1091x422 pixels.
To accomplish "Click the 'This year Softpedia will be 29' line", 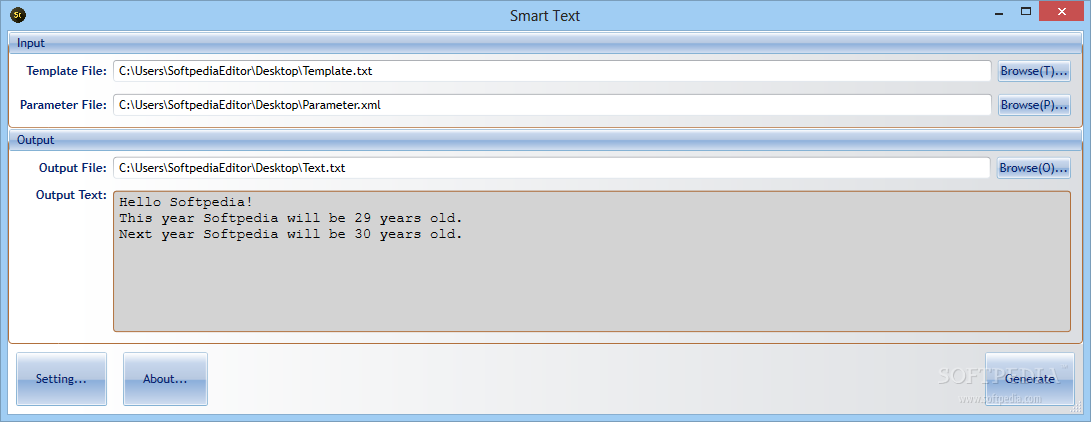I will 290,218.
